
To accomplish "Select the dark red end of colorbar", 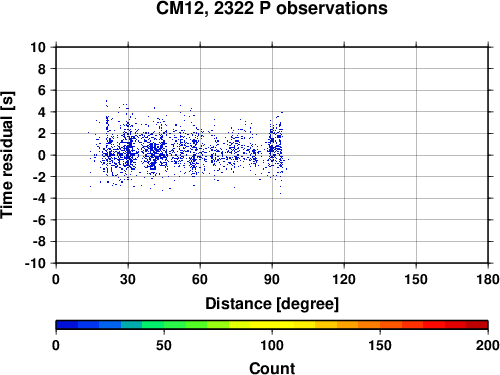I will (477, 325).
